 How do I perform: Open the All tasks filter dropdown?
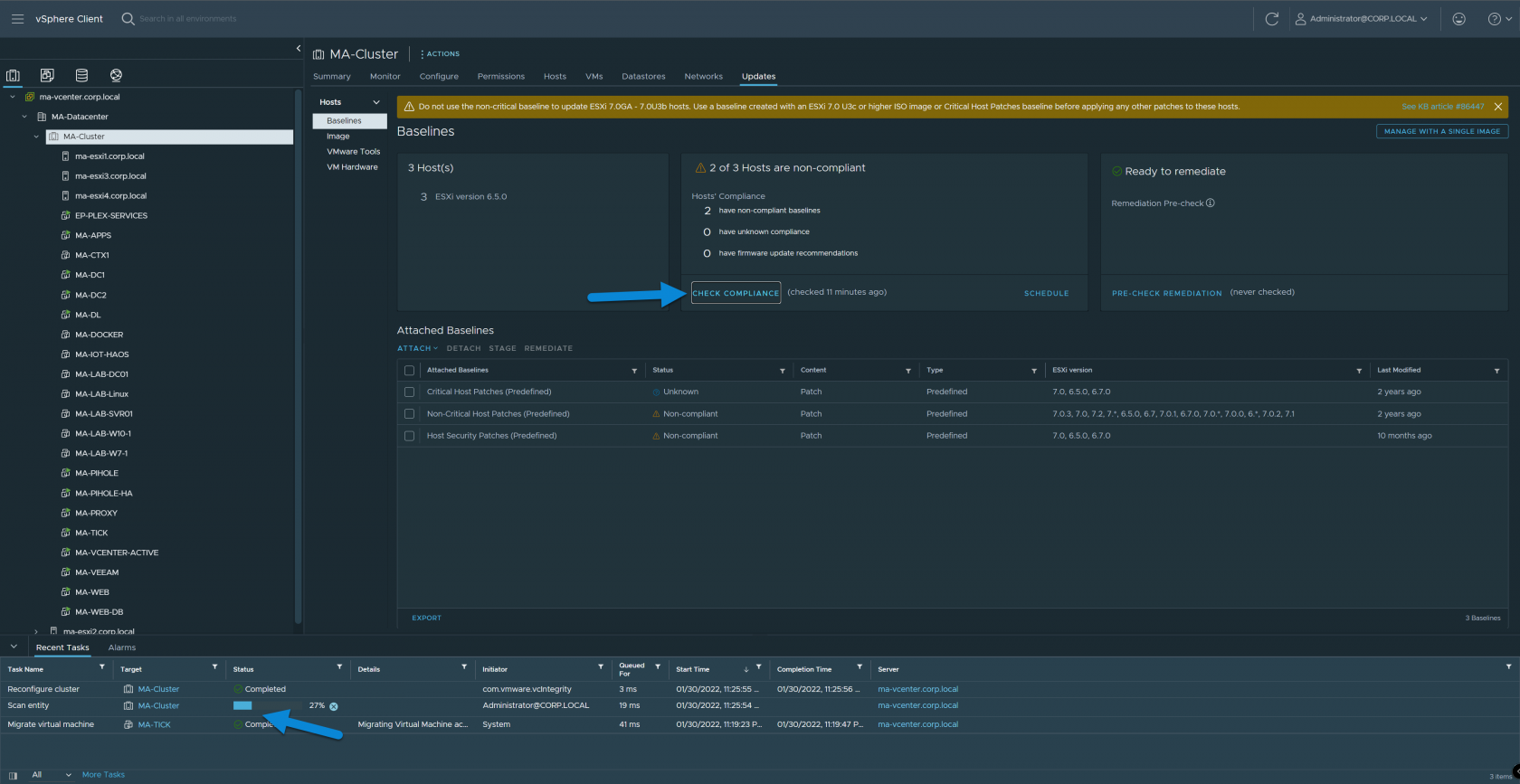52,774
